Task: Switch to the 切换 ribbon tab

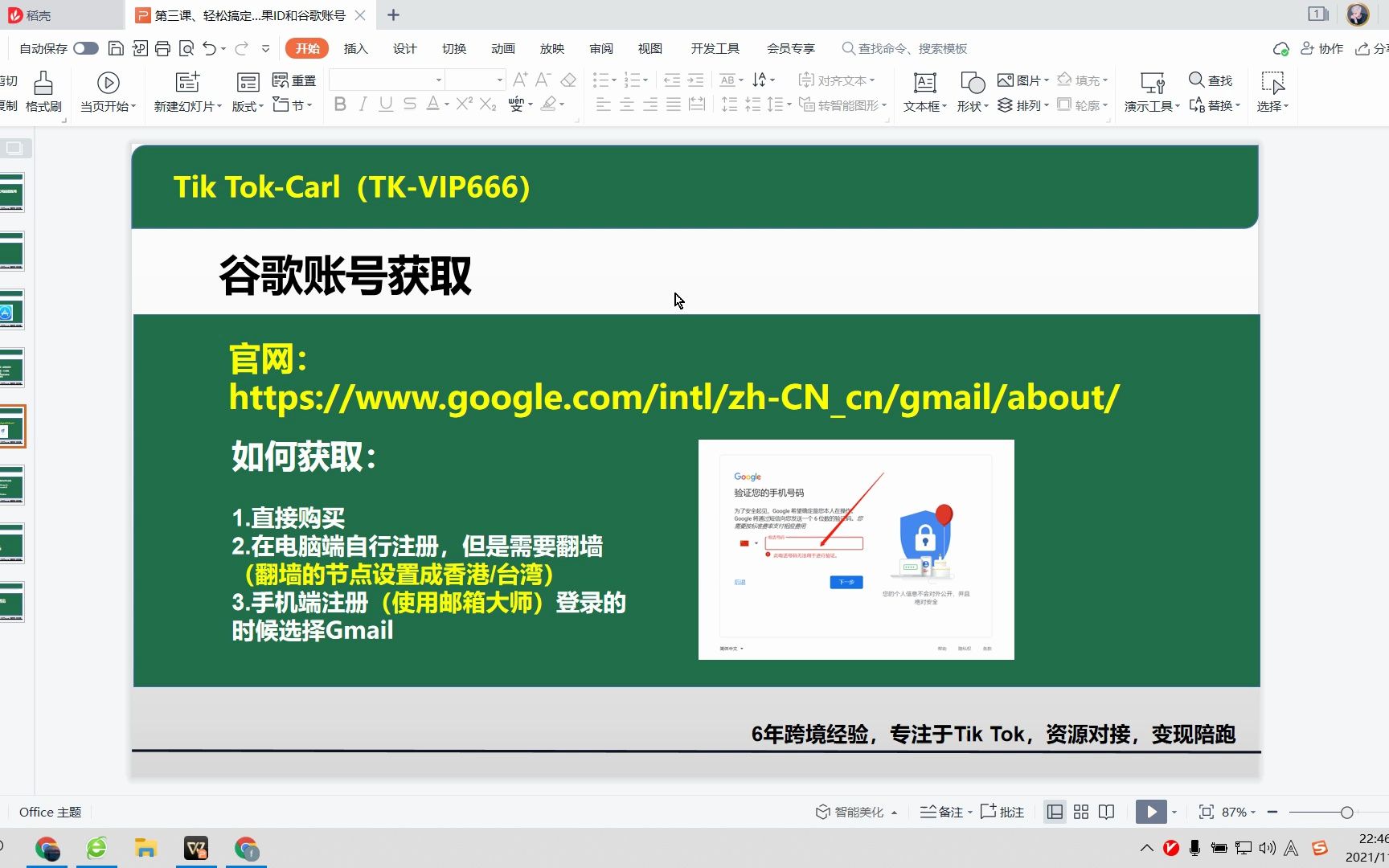Action: (x=454, y=48)
